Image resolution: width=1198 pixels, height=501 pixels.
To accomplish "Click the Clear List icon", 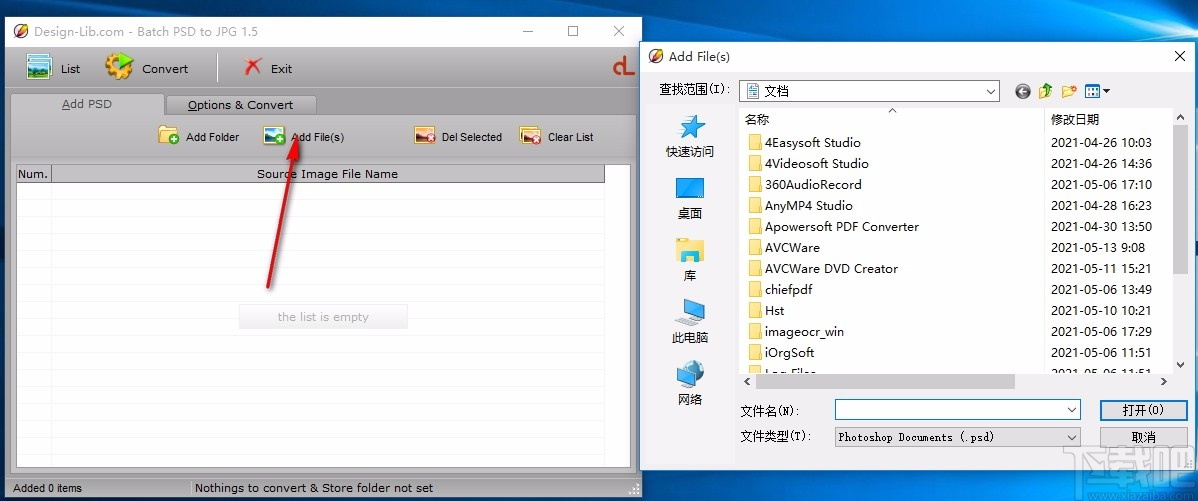I will pyautogui.click(x=530, y=136).
